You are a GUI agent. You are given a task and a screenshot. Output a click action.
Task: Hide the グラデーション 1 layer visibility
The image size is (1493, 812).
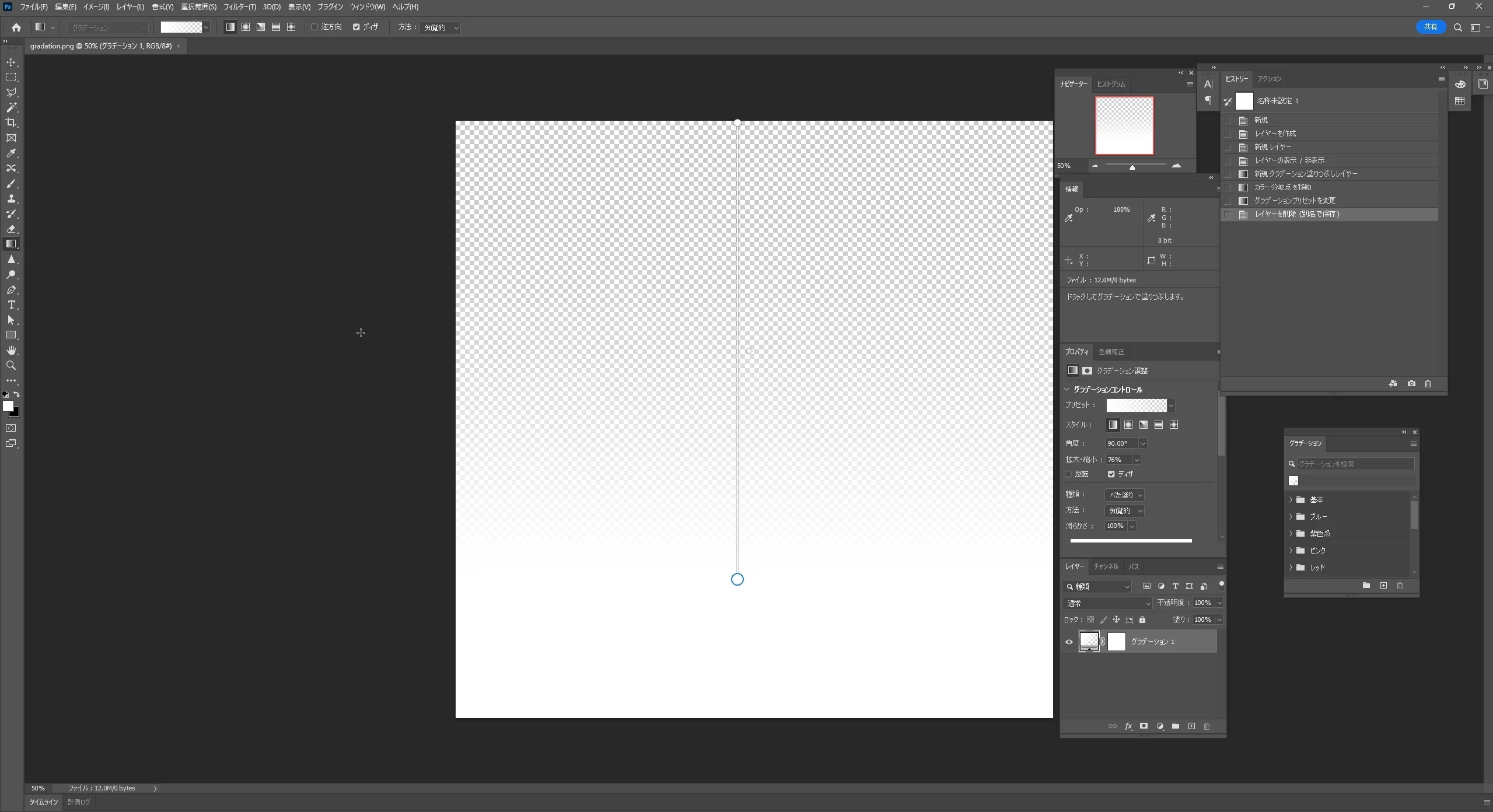[x=1069, y=642]
